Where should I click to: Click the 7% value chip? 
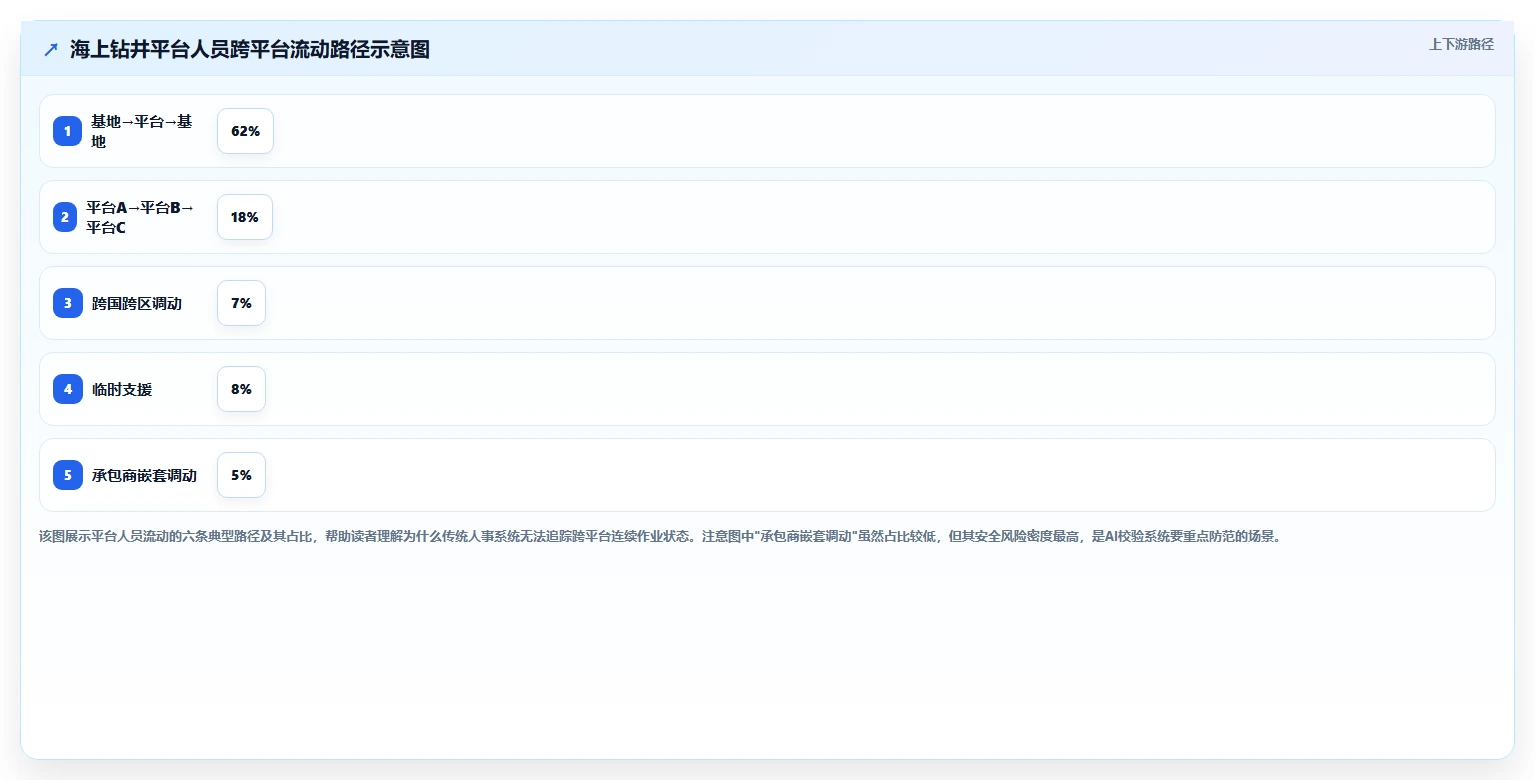coord(241,303)
